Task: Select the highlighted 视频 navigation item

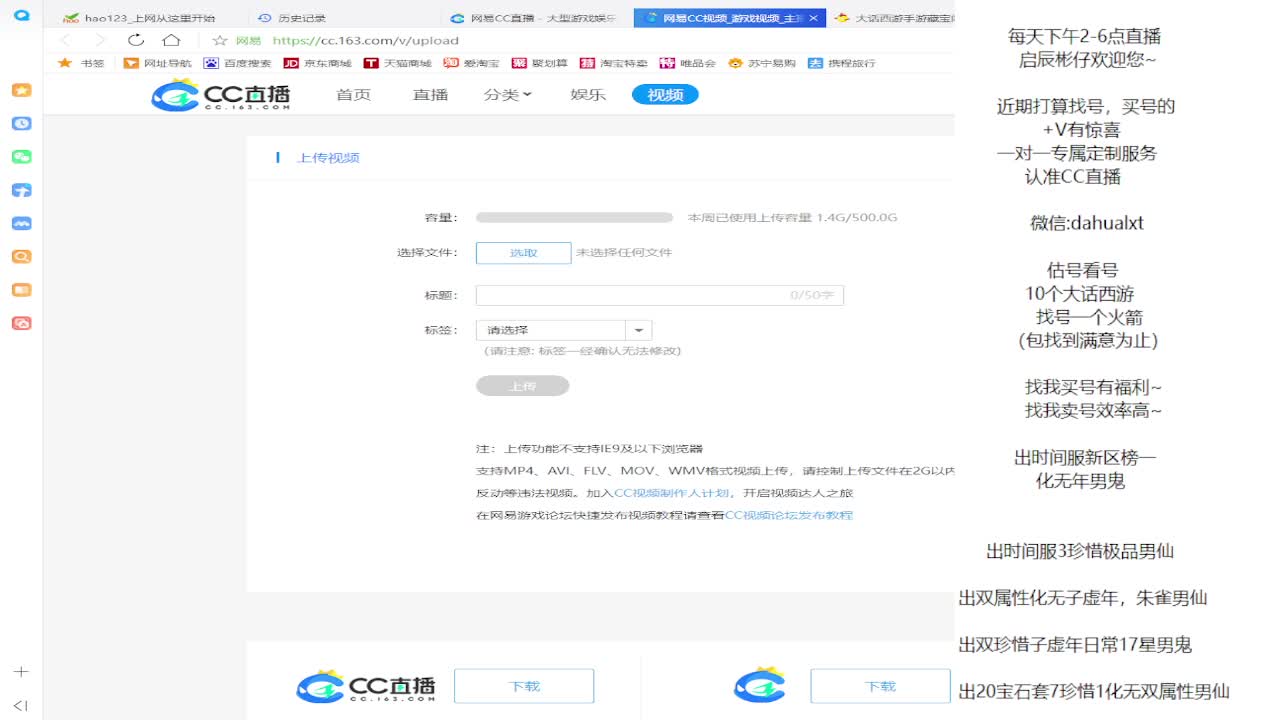Action: tap(665, 95)
